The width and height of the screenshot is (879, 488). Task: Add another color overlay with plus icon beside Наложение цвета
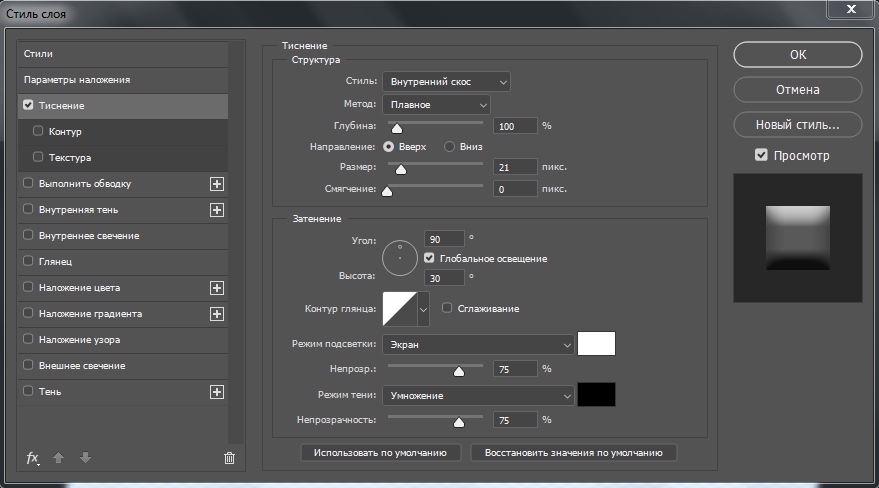[x=217, y=288]
